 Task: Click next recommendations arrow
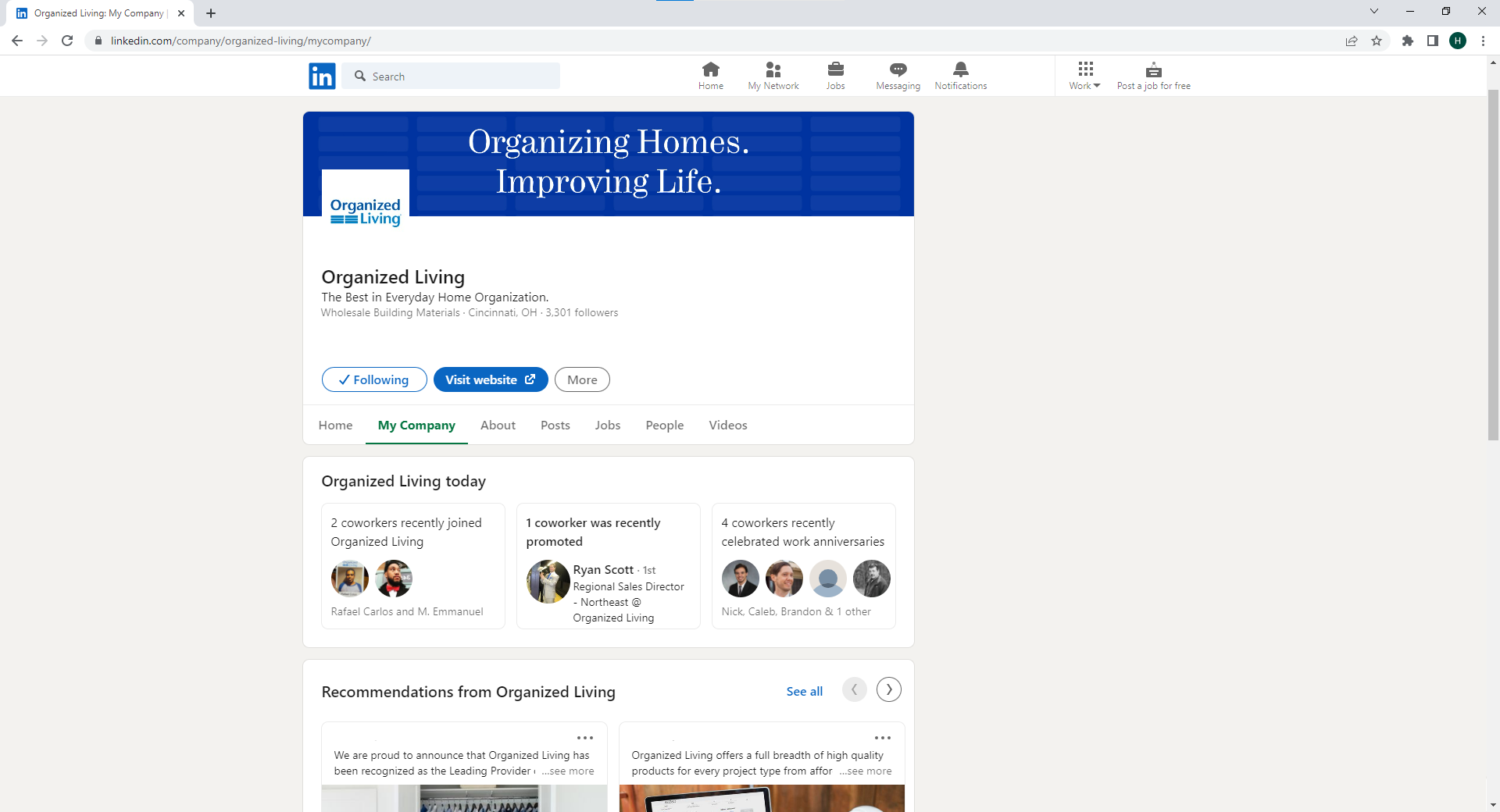pos(889,689)
